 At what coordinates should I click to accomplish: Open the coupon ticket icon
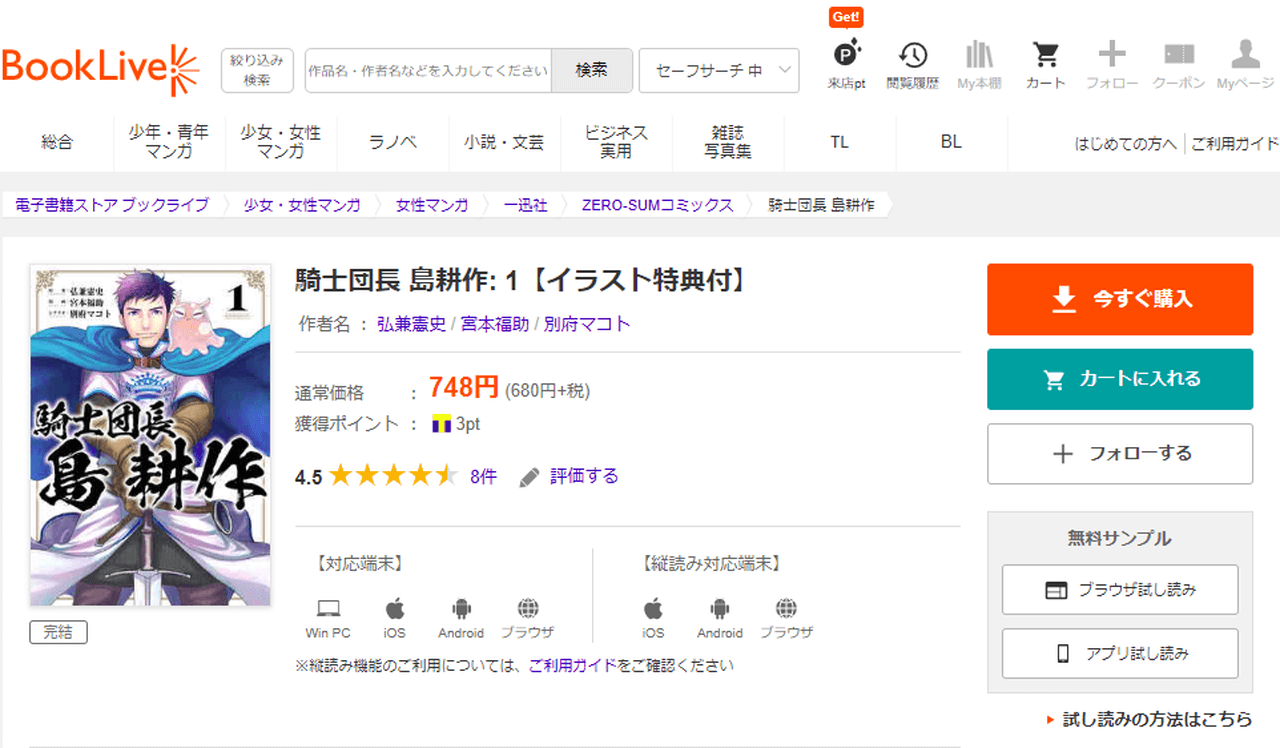pyautogui.click(x=1179, y=56)
